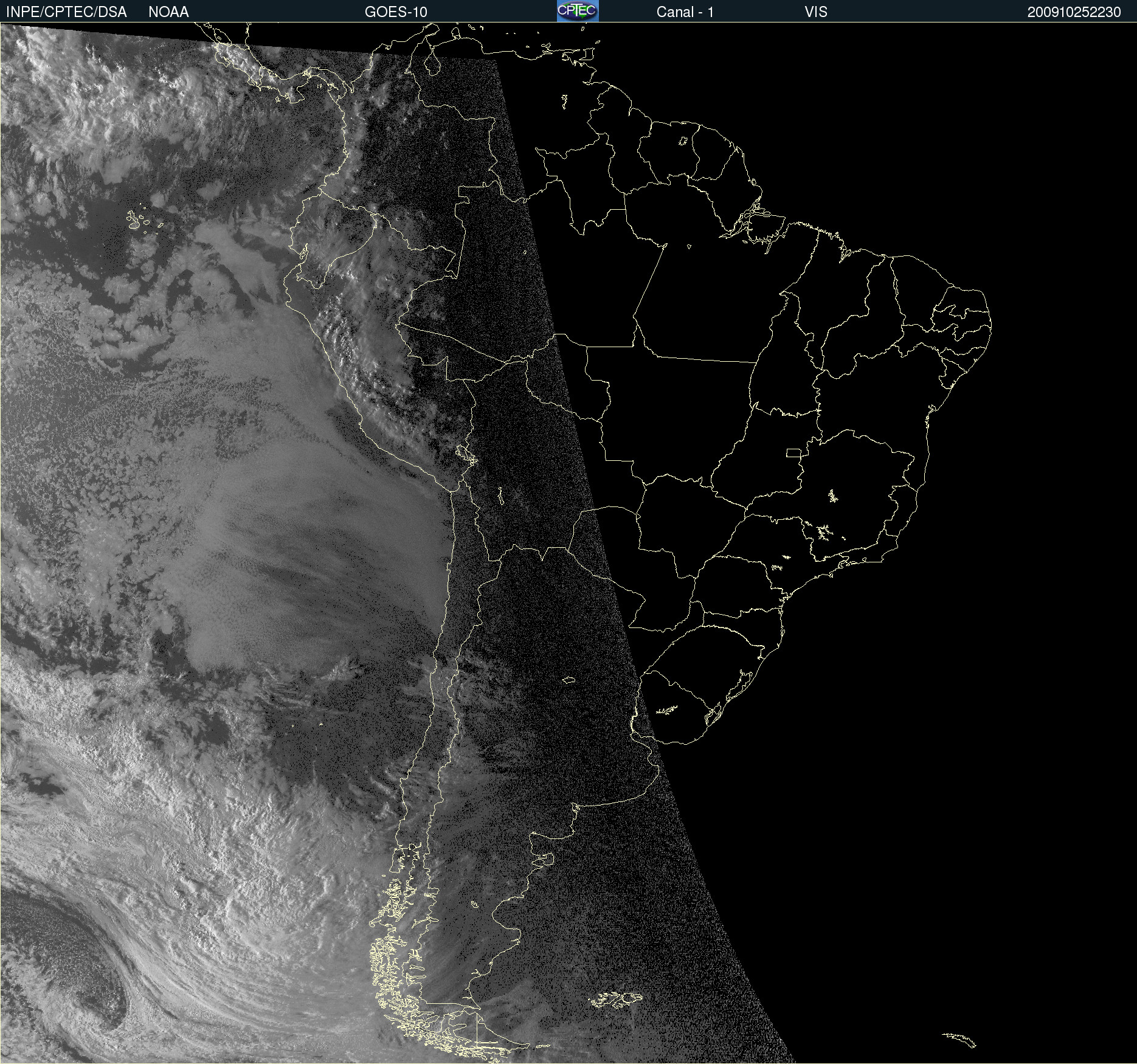Screen dimensions: 1137x1064
Task: Click the NOAA label in the header
Action: pos(168,12)
